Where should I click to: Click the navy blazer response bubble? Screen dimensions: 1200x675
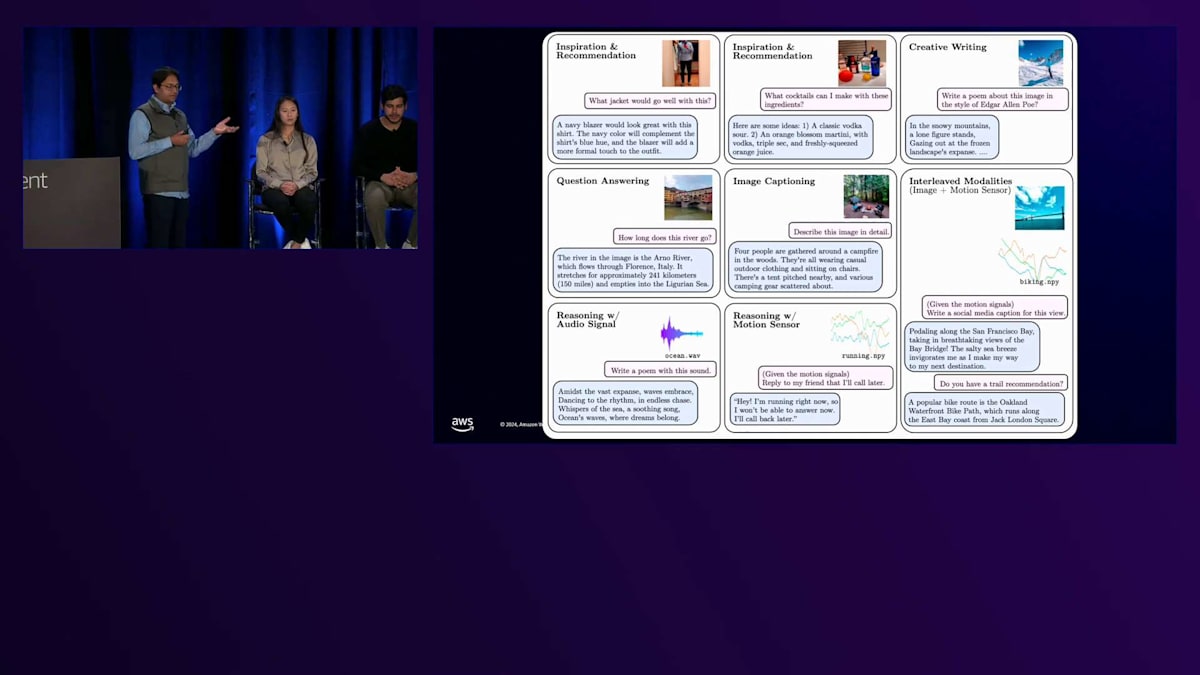(625, 138)
